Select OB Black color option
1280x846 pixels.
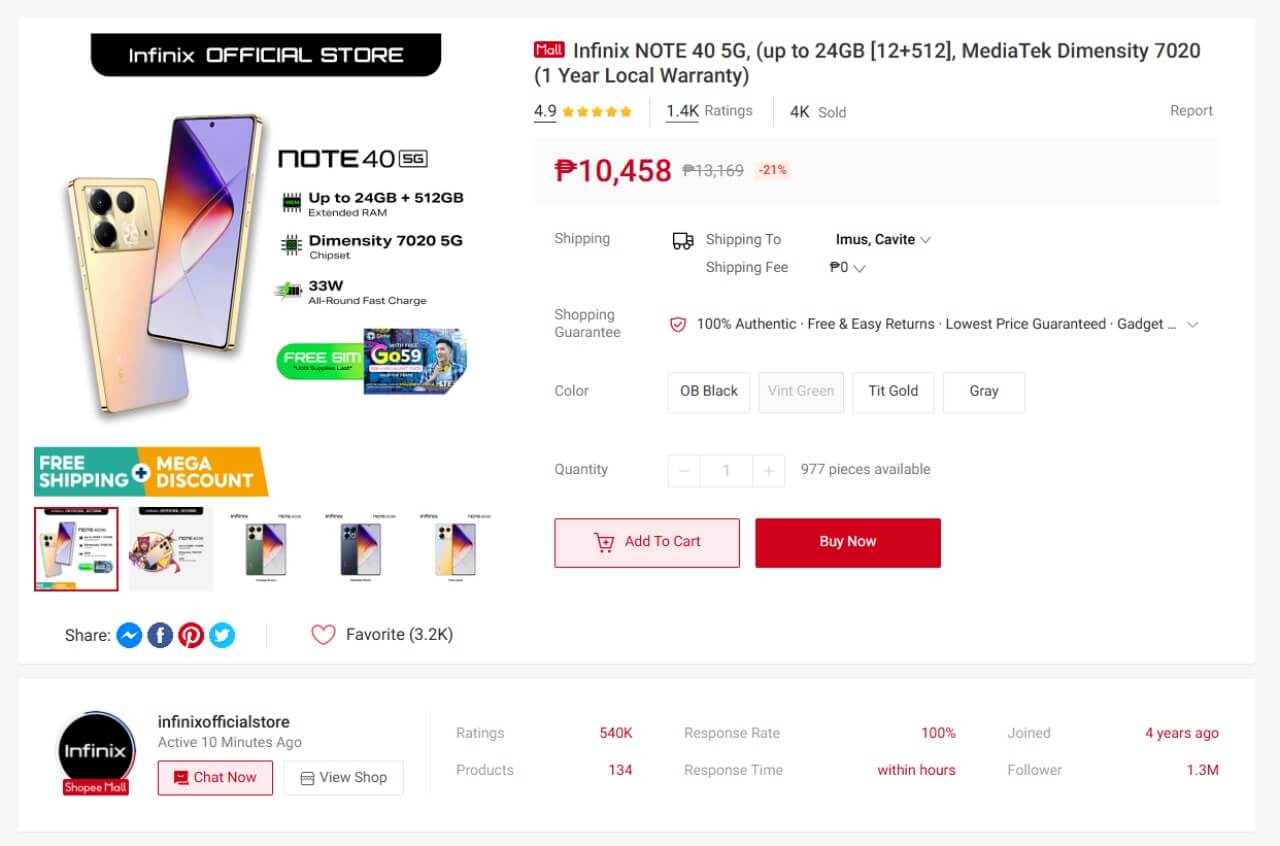709,392
